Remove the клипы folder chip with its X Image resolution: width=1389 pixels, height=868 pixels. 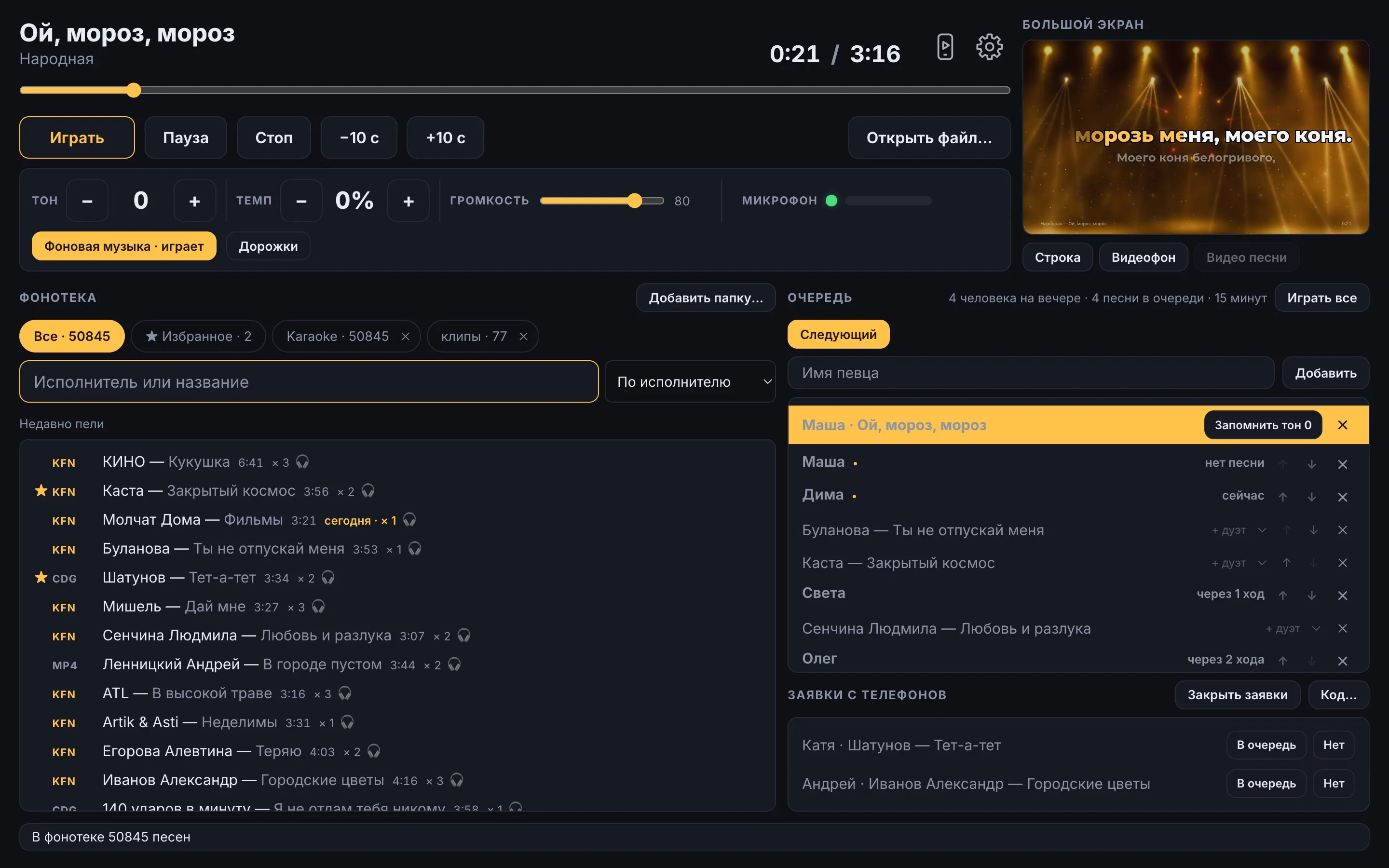click(523, 337)
